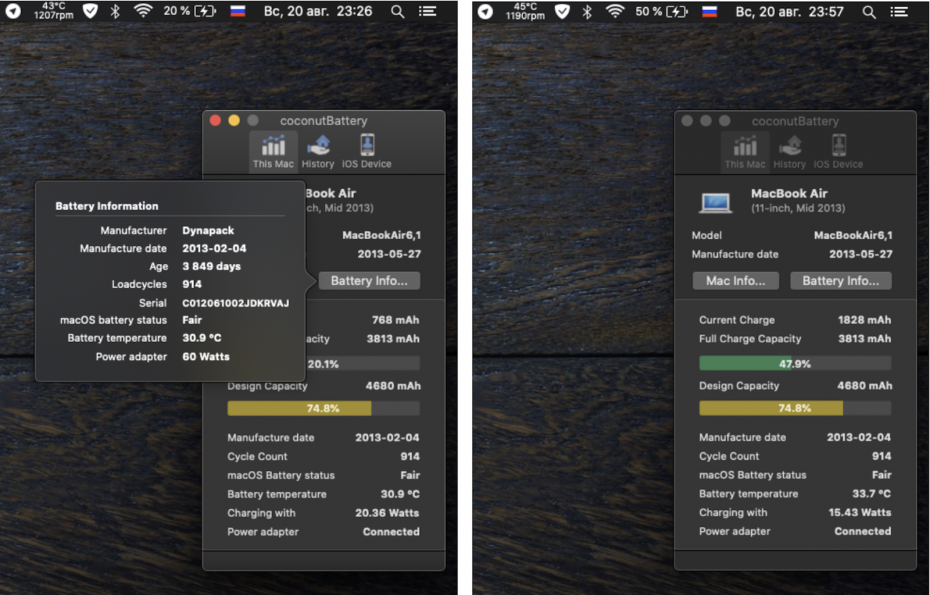Click the Russian flag input source beside 23:57 date
This screenshot has height=595, width=930.
[x=709, y=11]
